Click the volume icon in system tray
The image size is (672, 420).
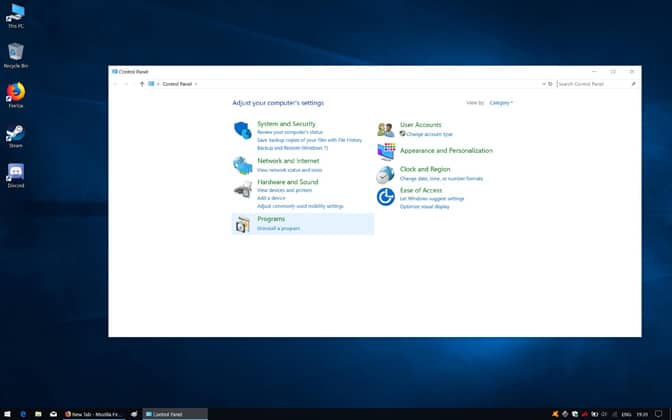tap(605, 414)
